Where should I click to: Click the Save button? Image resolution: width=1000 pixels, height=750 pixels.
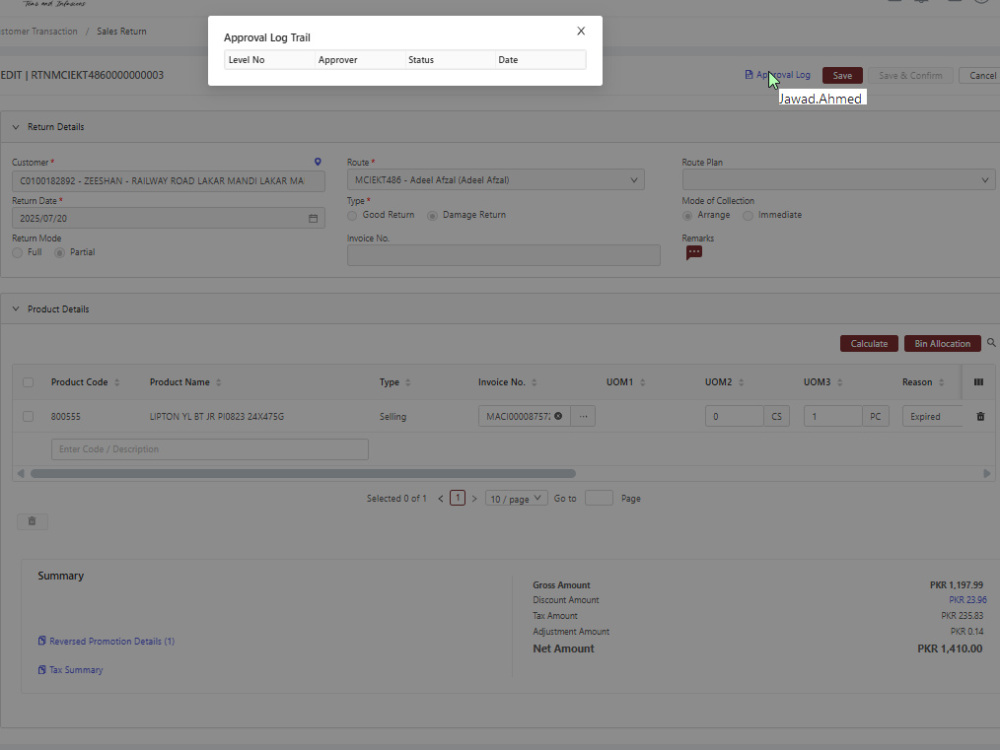click(x=842, y=75)
